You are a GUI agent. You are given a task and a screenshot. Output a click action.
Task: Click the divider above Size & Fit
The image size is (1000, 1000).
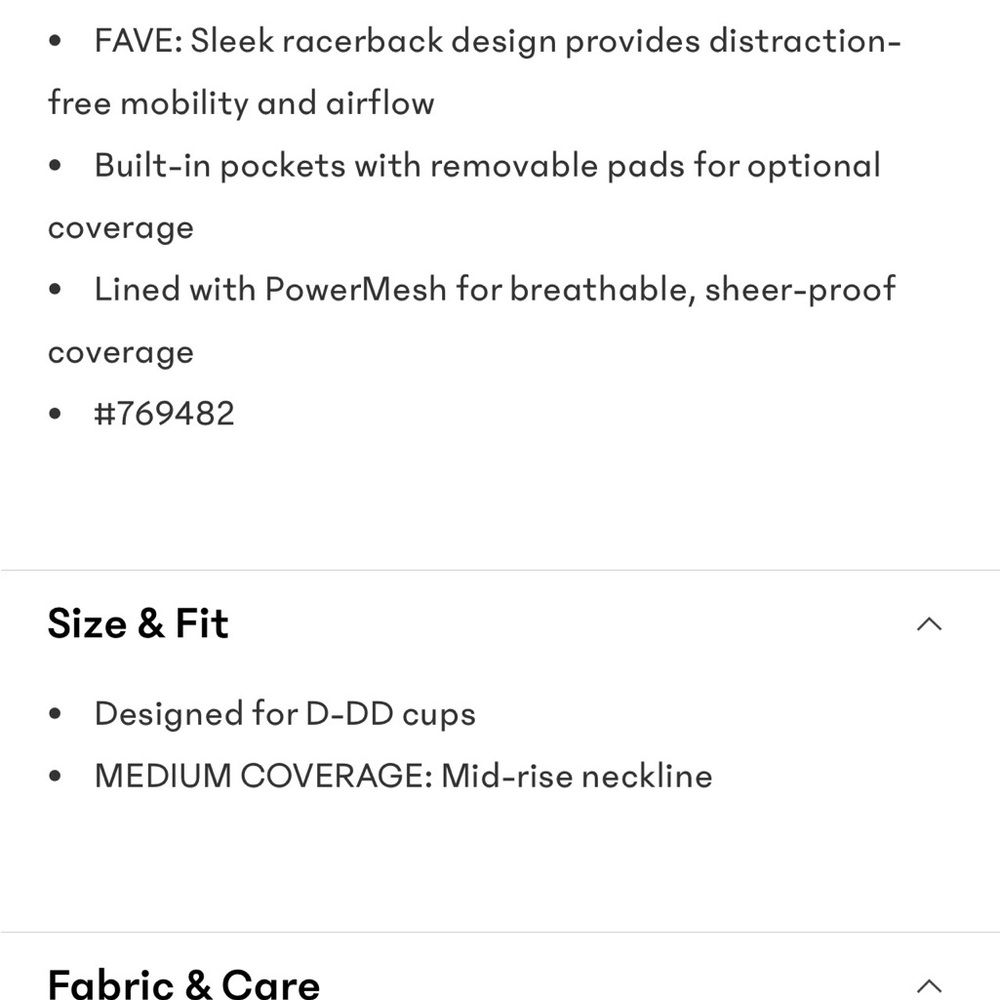pyautogui.click(x=500, y=566)
